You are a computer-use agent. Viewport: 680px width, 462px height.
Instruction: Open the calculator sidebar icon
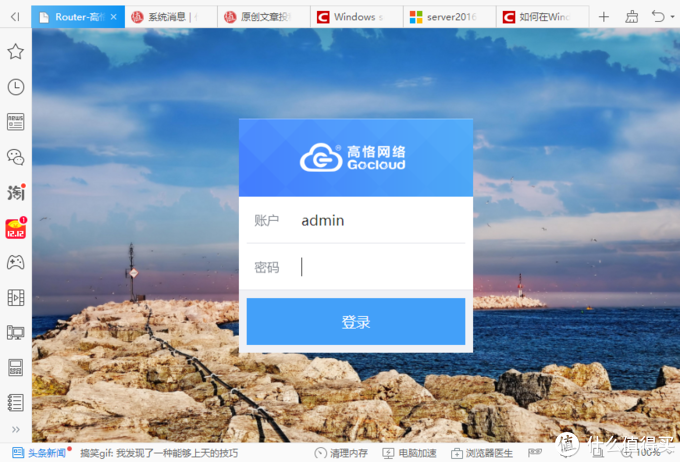(16, 368)
